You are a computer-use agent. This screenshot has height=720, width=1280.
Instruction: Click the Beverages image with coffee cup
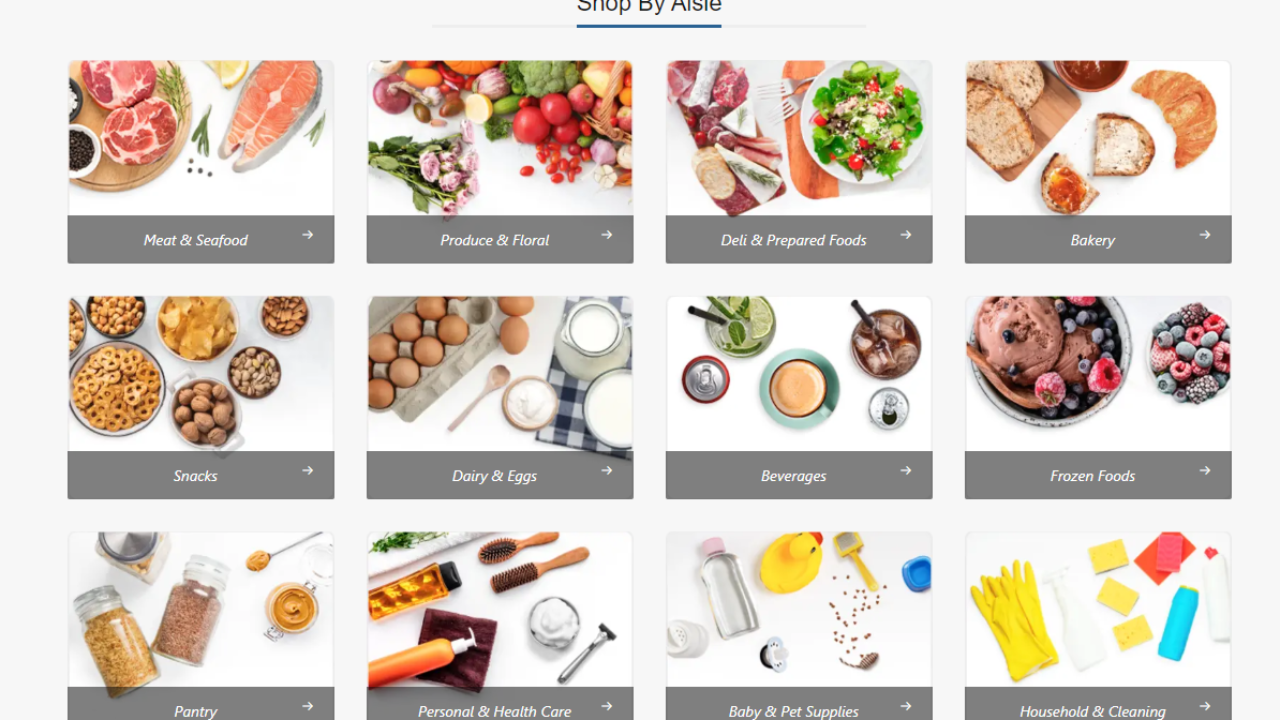[x=799, y=374]
